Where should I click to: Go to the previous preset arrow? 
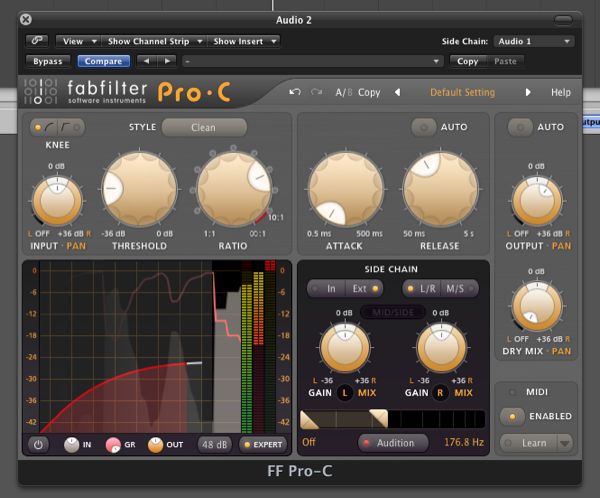pyautogui.click(x=397, y=92)
